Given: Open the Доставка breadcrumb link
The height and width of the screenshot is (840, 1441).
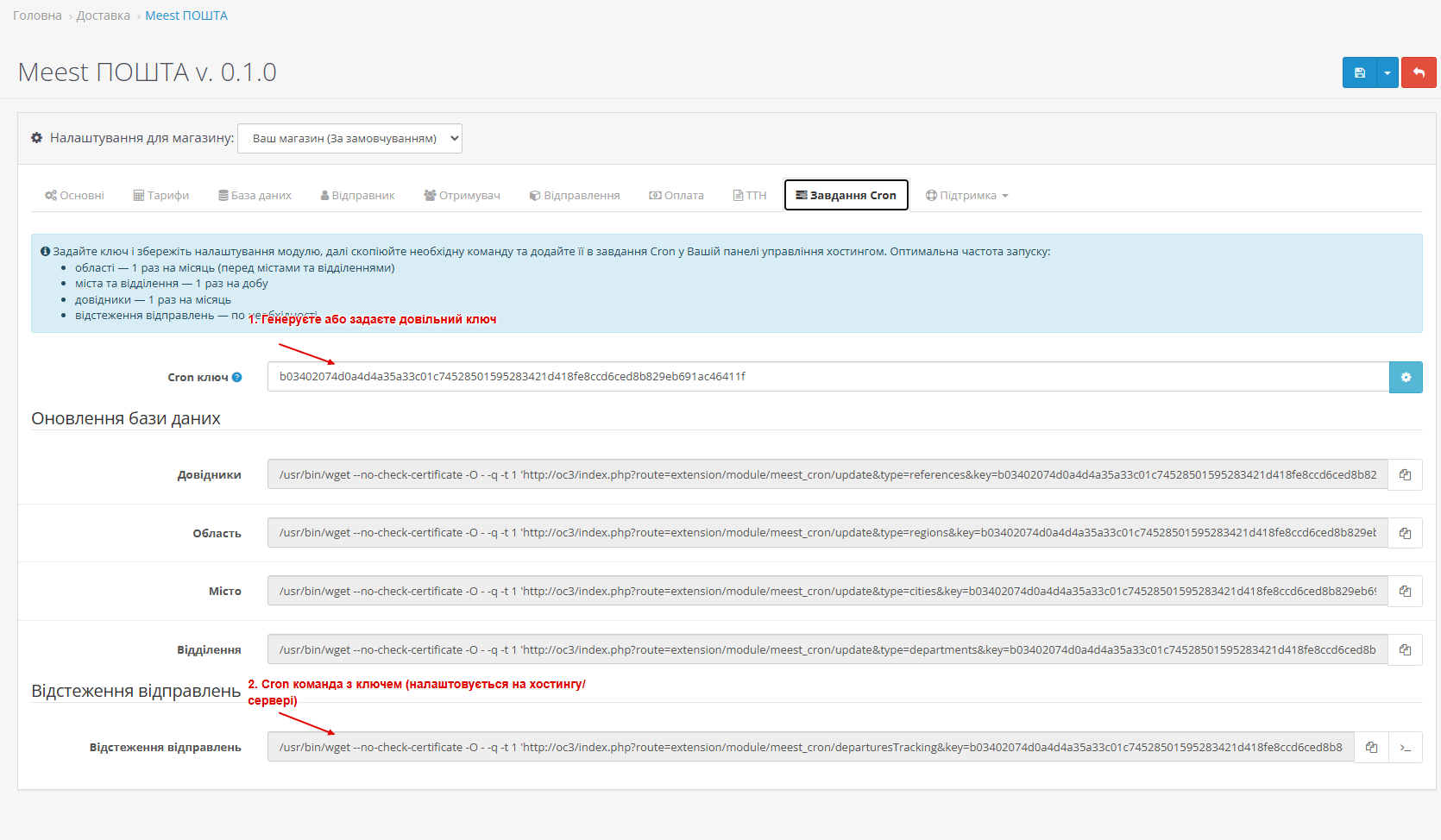Looking at the screenshot, I should (x=104, y=16).
